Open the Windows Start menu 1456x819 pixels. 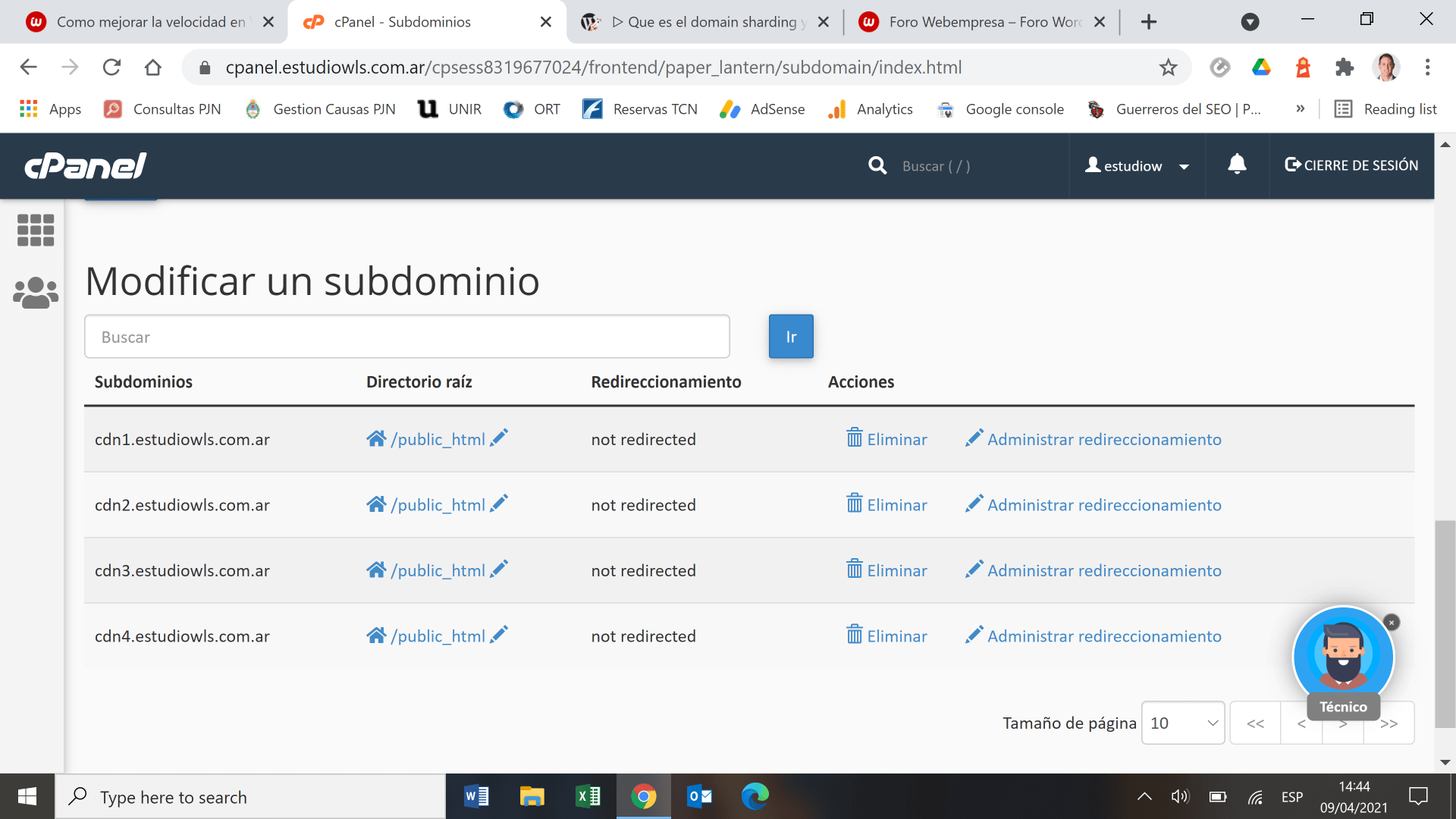point(27,796)
